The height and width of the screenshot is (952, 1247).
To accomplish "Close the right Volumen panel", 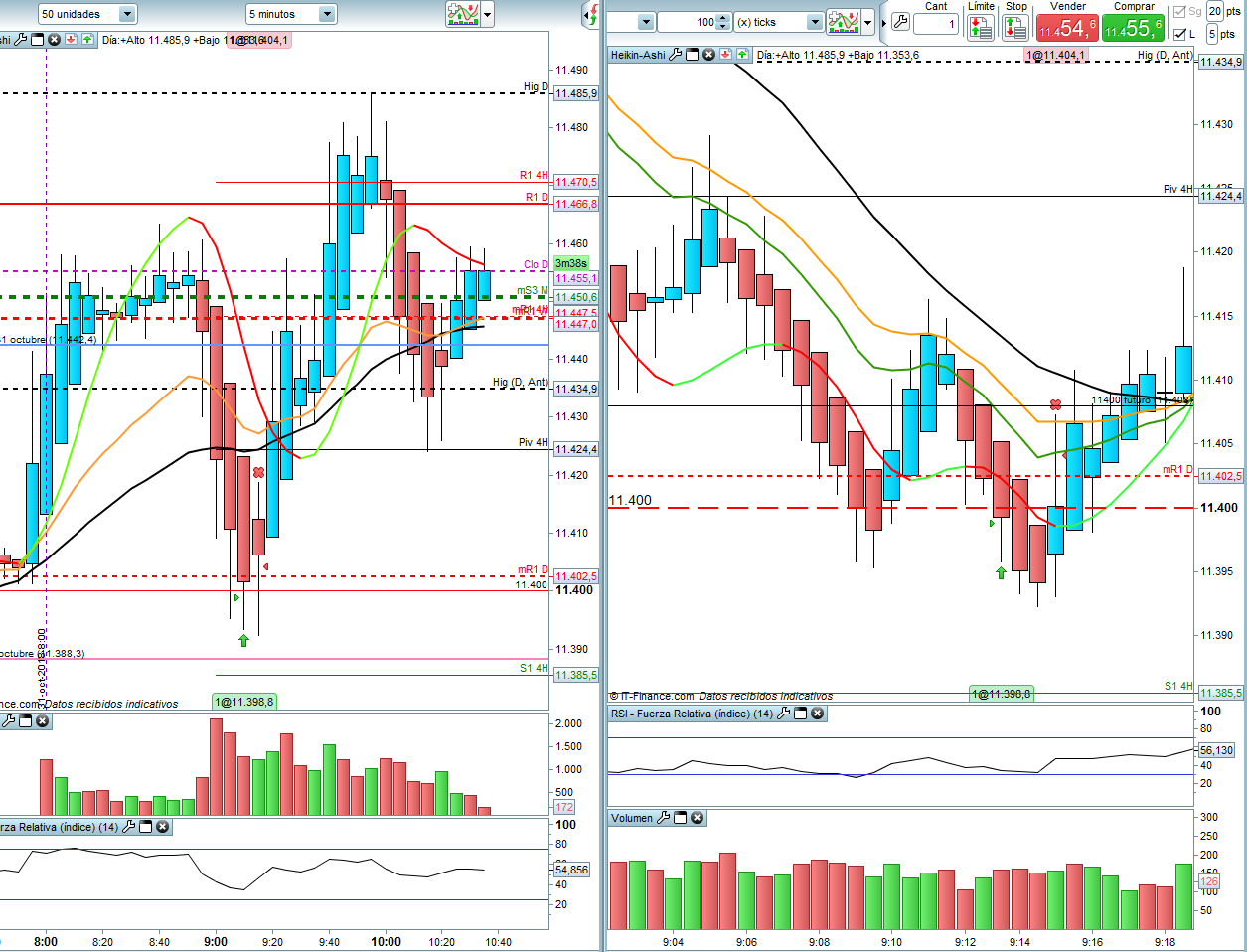I will [x=698, y=818].
